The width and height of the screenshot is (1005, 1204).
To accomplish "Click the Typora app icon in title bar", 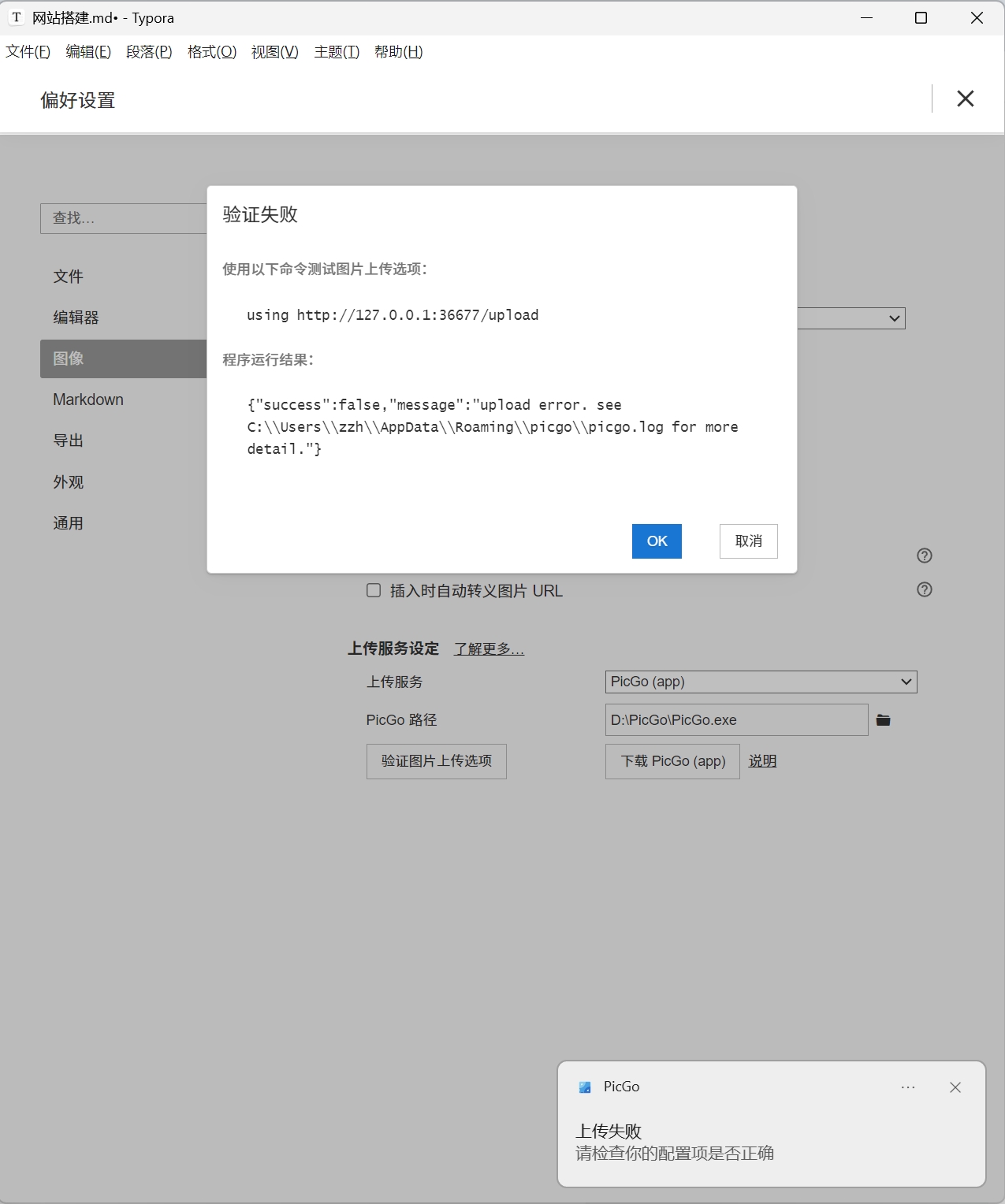I will [x=17, y=17].
